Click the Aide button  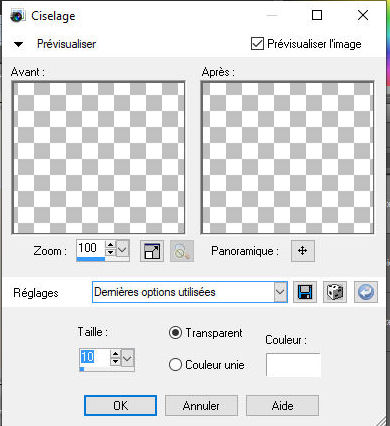(x=282, y=406)
